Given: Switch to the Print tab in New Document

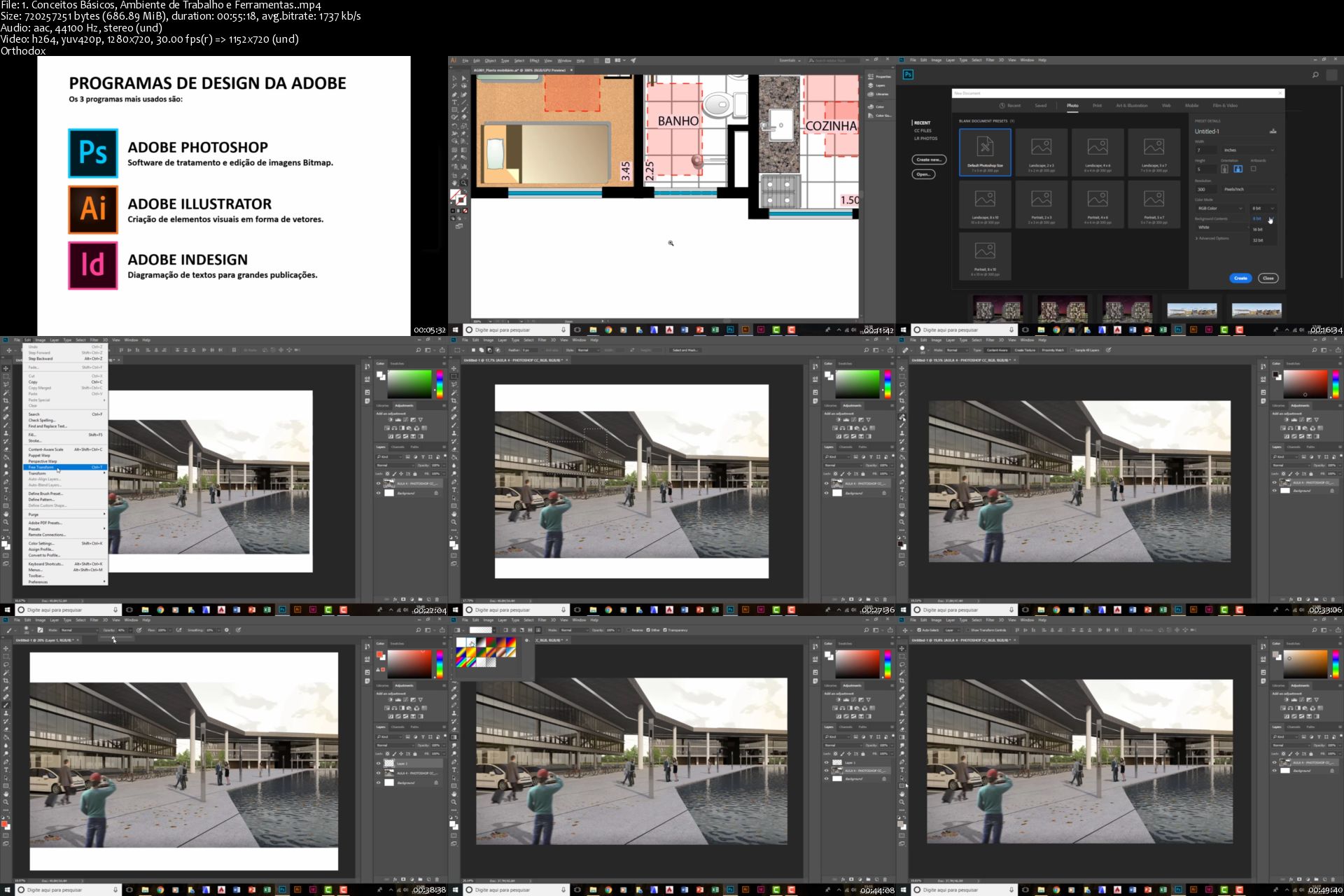Looking at the screenshot, I should (x=1097, y=106).
